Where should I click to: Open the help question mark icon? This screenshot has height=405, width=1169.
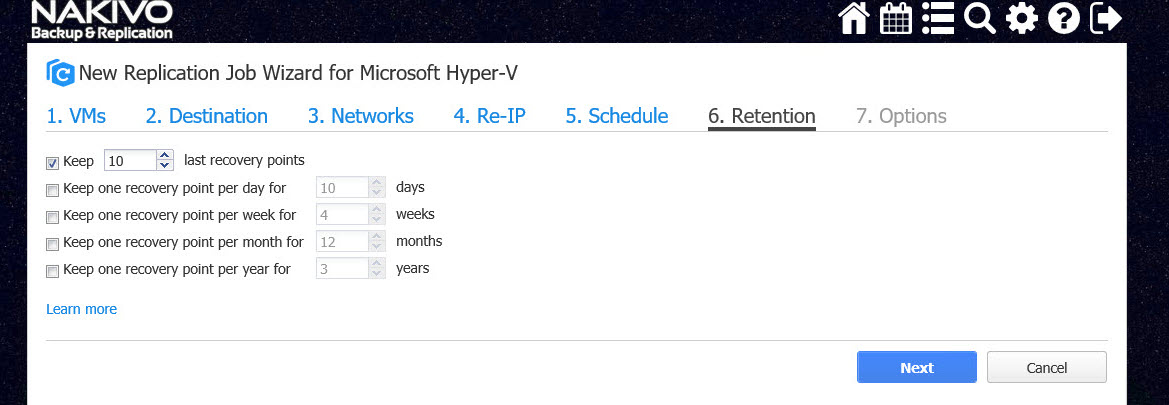(1063, 19)
